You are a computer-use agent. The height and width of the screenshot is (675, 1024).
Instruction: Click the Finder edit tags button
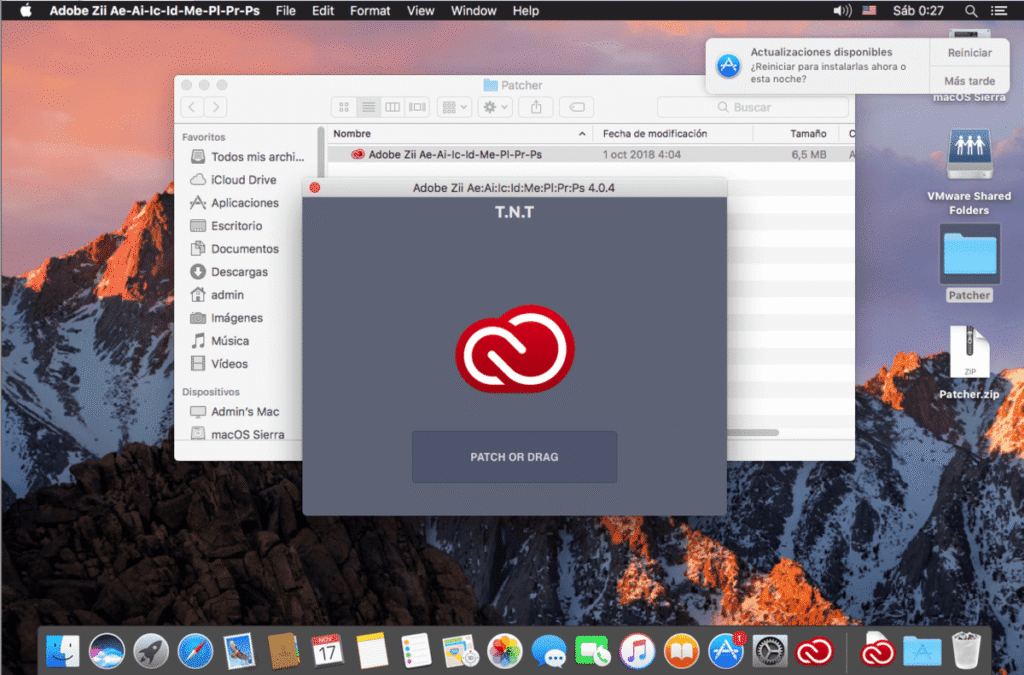[x=577, y=107]
